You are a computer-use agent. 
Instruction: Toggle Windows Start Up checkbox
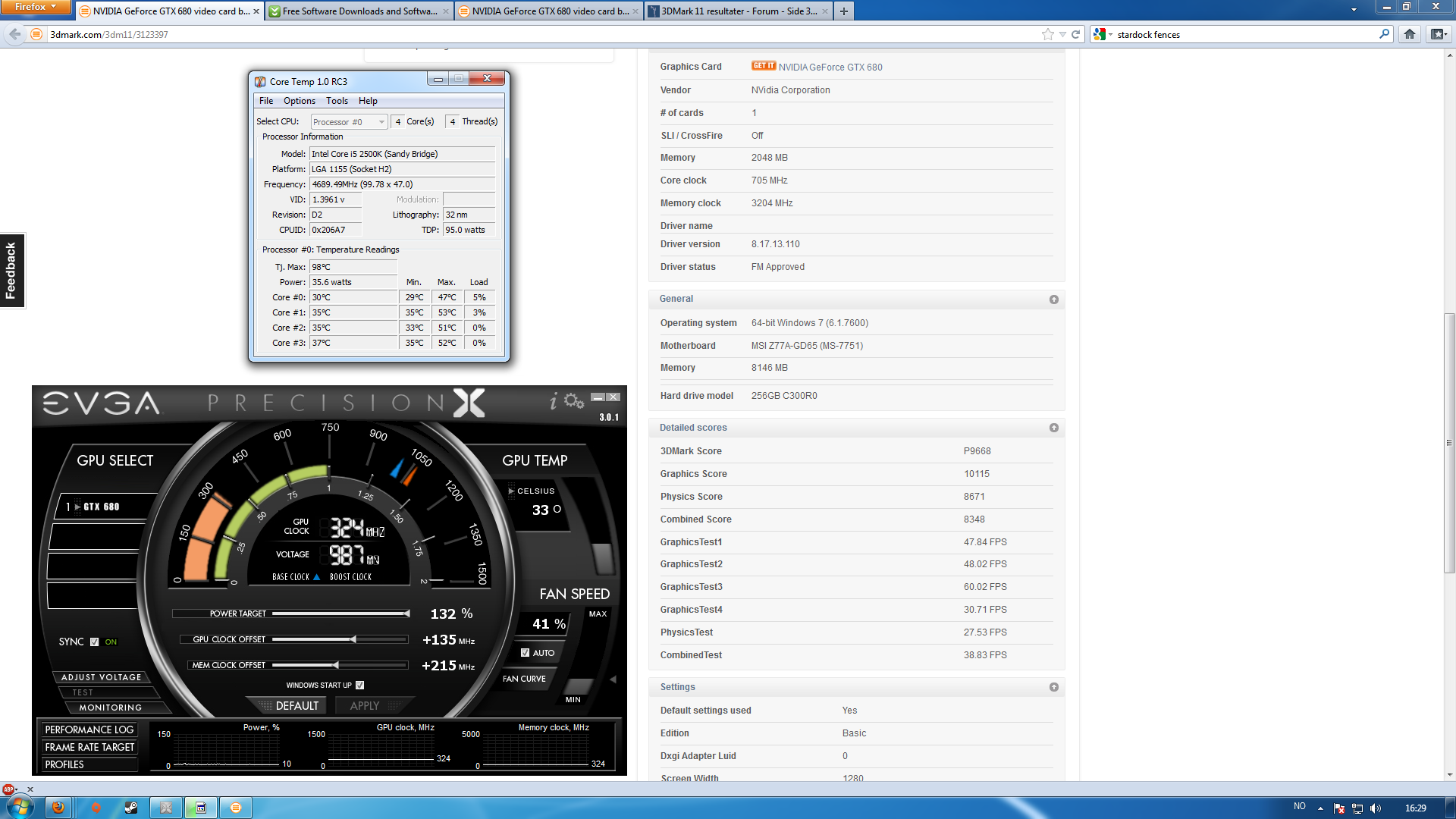pyautogui.click(x=360, y=686)
